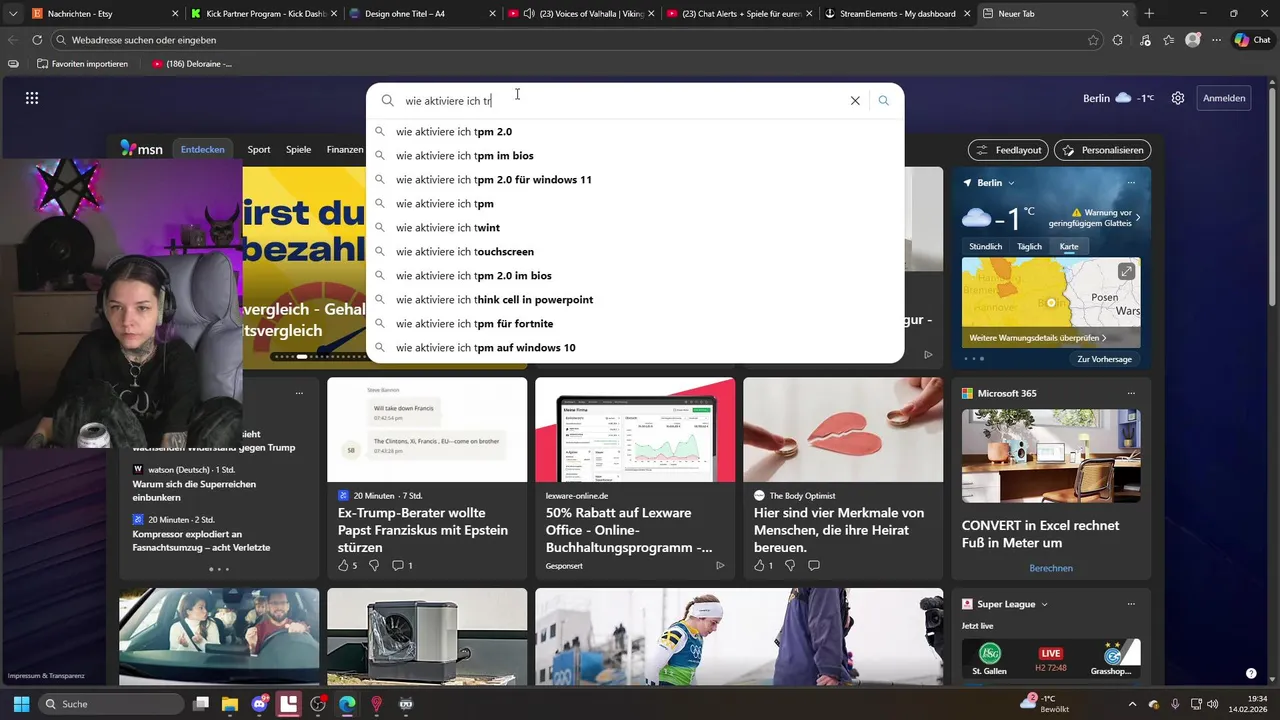Click the Feedlayout button
The width and height of the screenshot is (1280, 720).
[x=1008, y=150]
